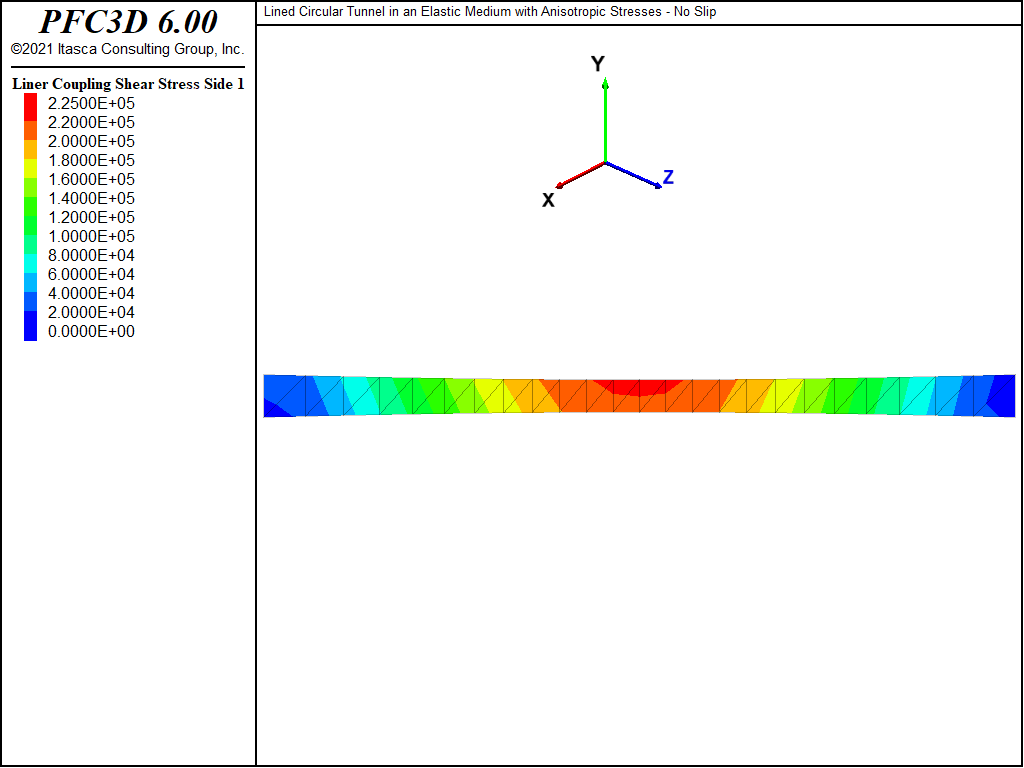1024x768 pixels.
Task: Click legend value 4.0000E+04
Action: coord(91,293)
